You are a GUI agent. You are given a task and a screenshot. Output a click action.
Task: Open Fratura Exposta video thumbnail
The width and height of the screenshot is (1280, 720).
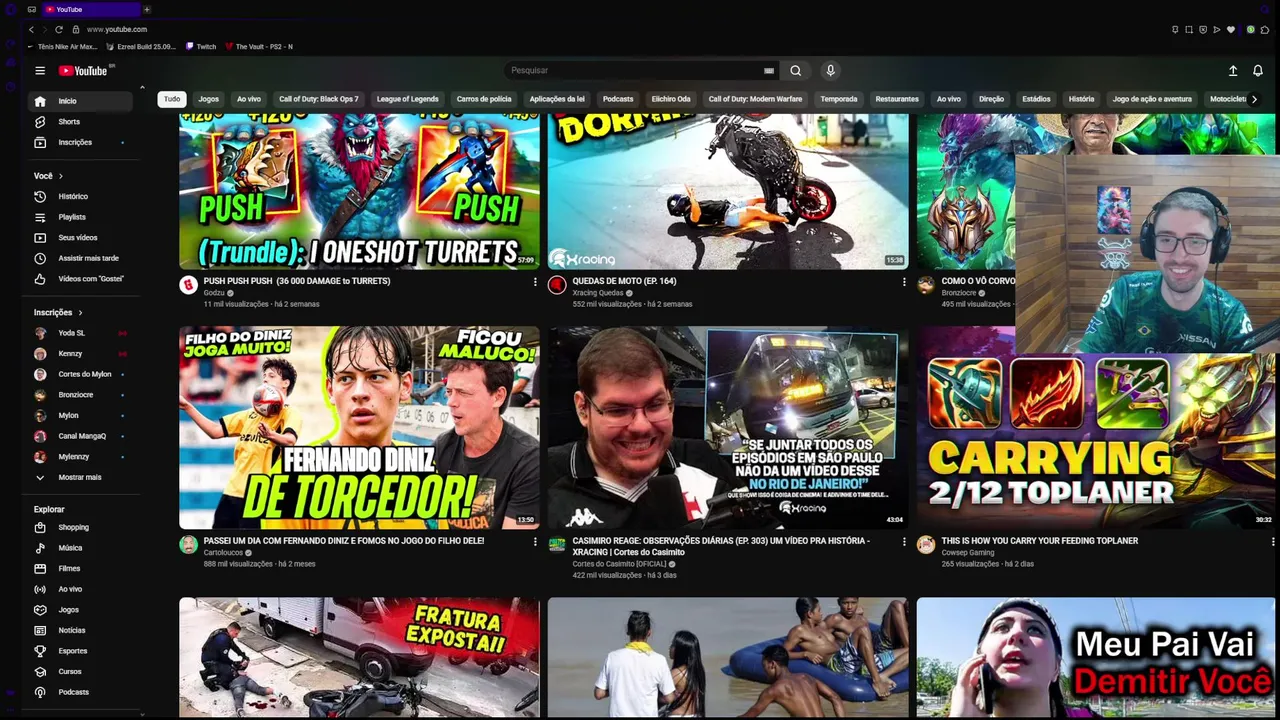[359, 657]
